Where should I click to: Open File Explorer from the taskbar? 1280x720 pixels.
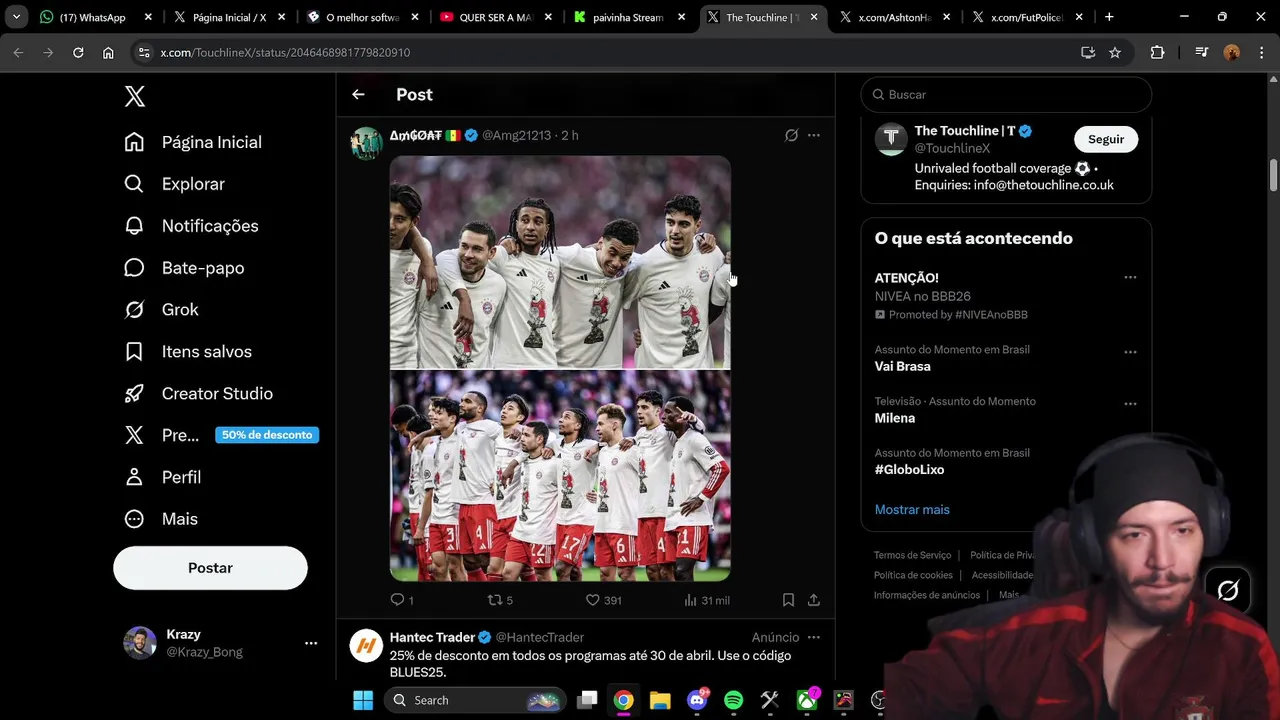pos(660,700)
